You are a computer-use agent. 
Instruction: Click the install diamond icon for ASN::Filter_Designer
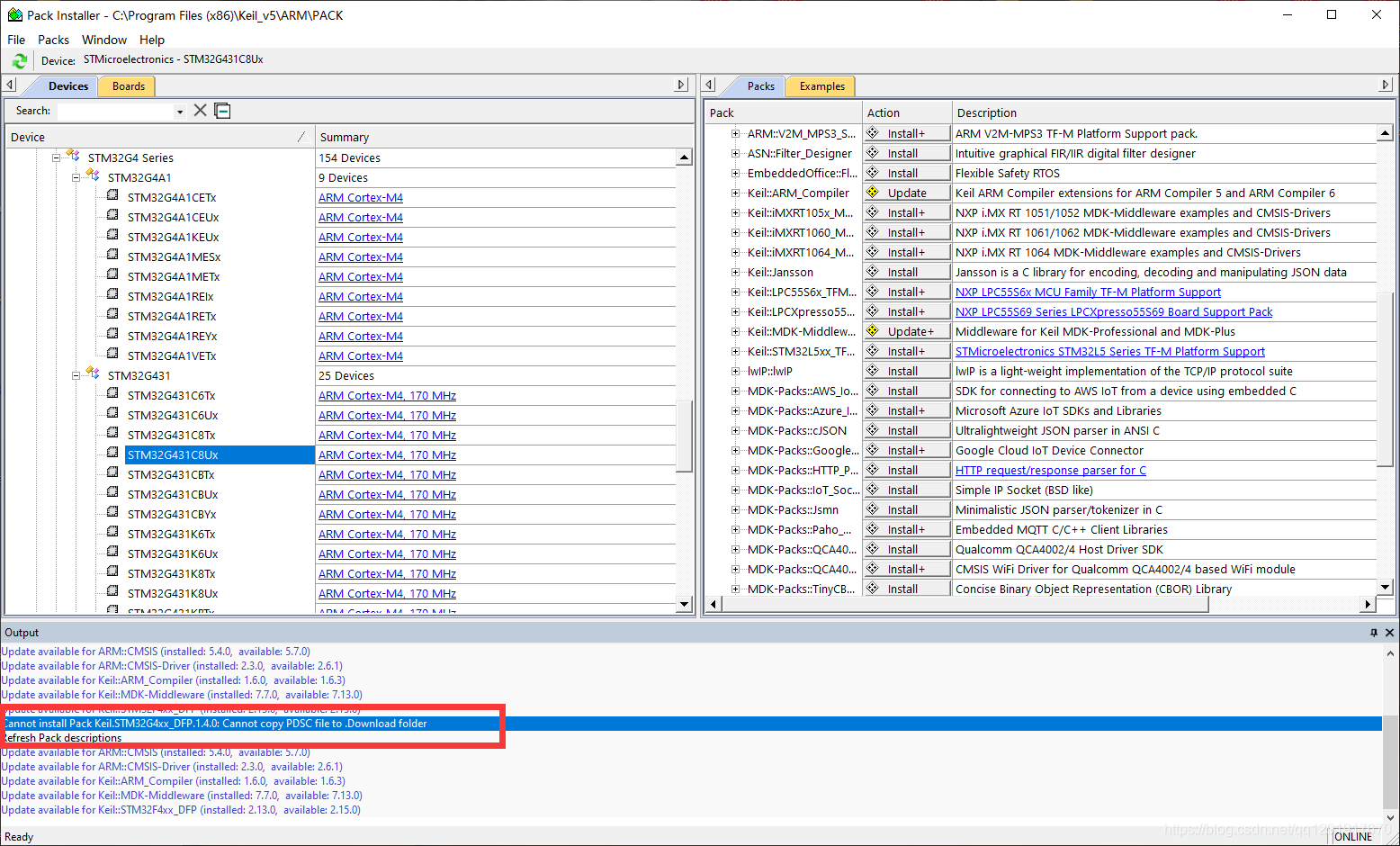(x=873, y=152)
